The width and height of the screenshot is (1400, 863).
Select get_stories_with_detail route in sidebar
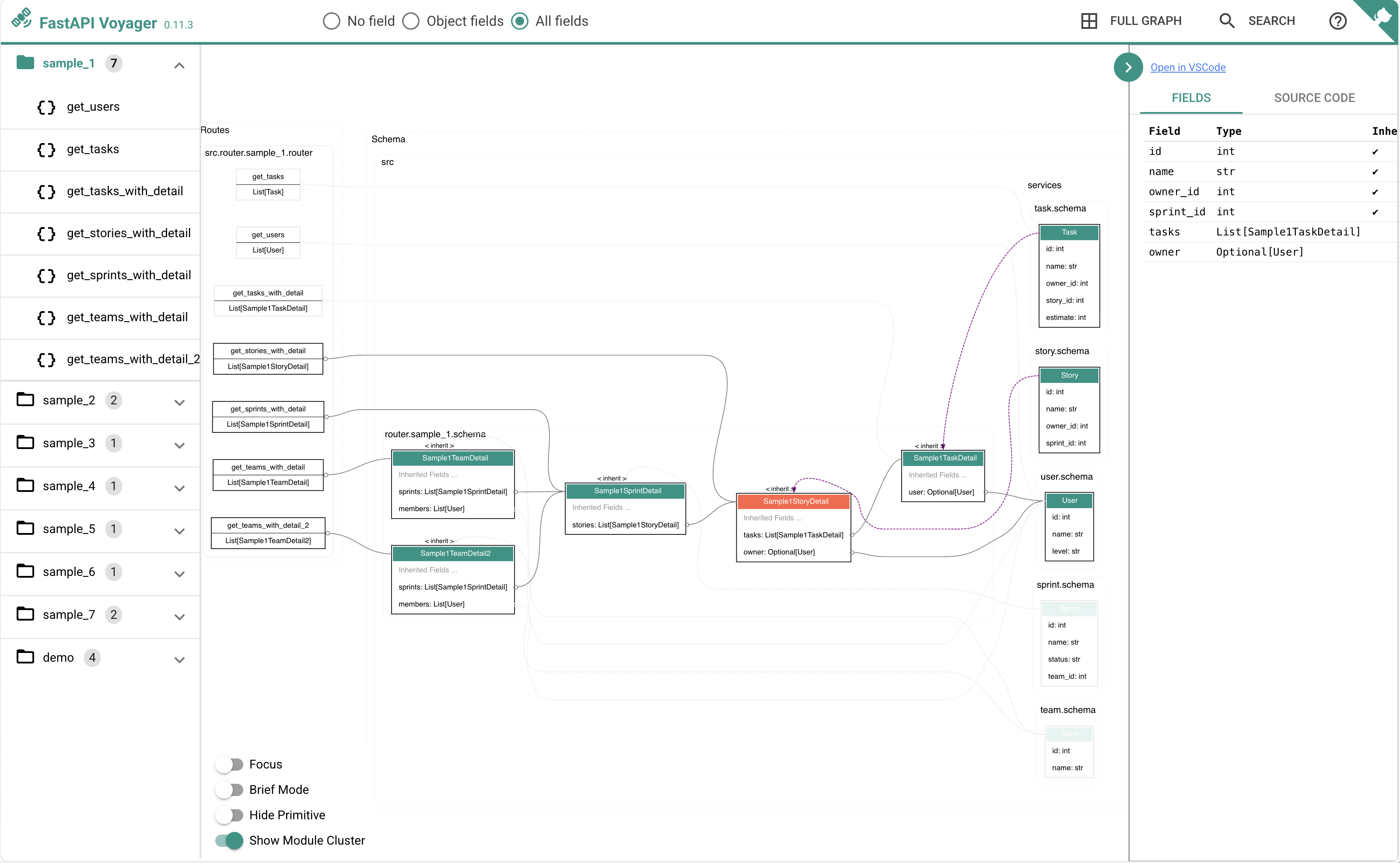point(128,233)
